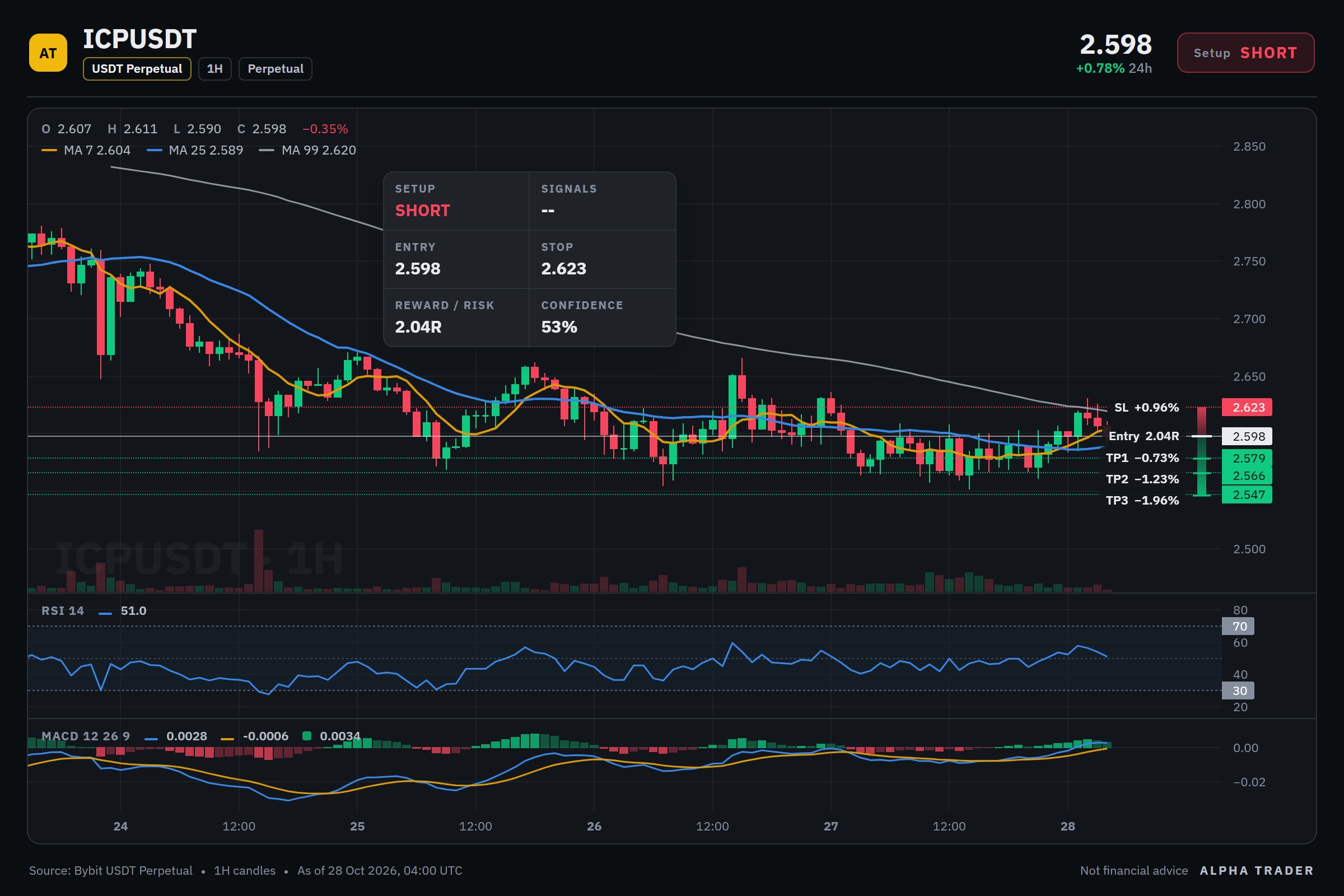This screenshot has width=1344, height=896.
Task: Click the RSI 30 oversold level tag
Action: tap(1238, 691)
